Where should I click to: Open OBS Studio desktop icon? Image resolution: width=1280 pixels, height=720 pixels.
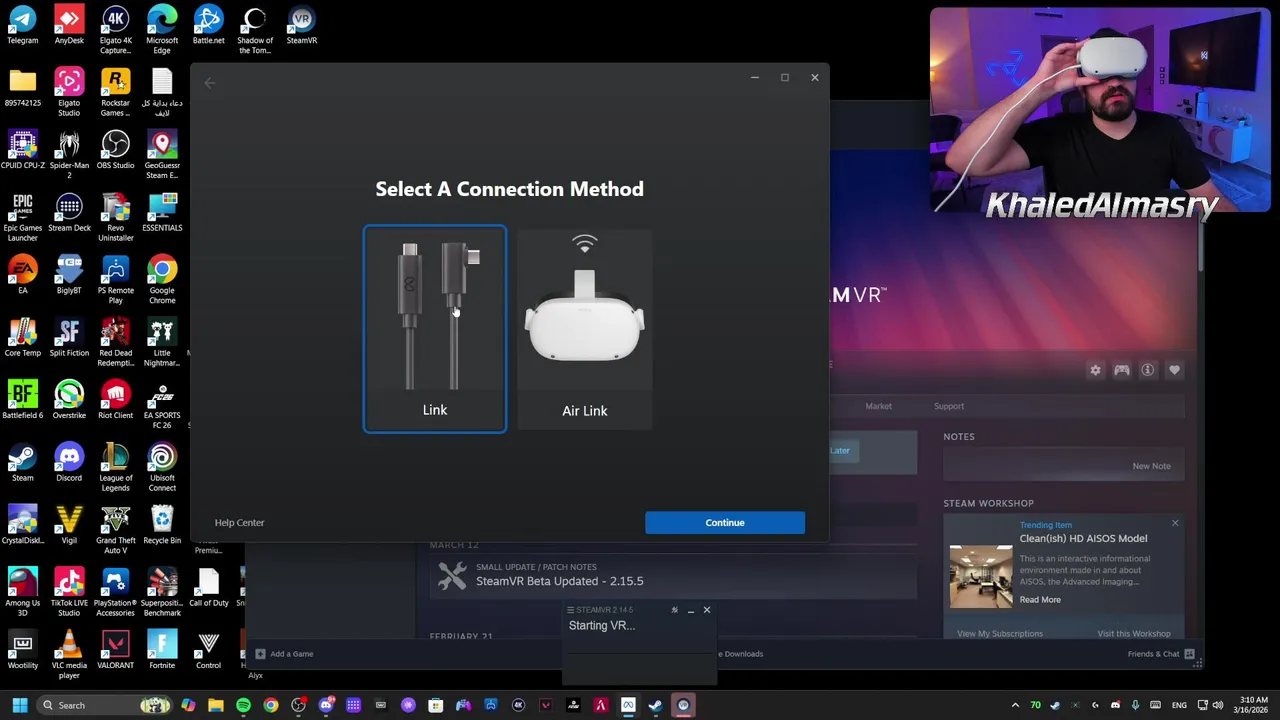tap(115, 150)
